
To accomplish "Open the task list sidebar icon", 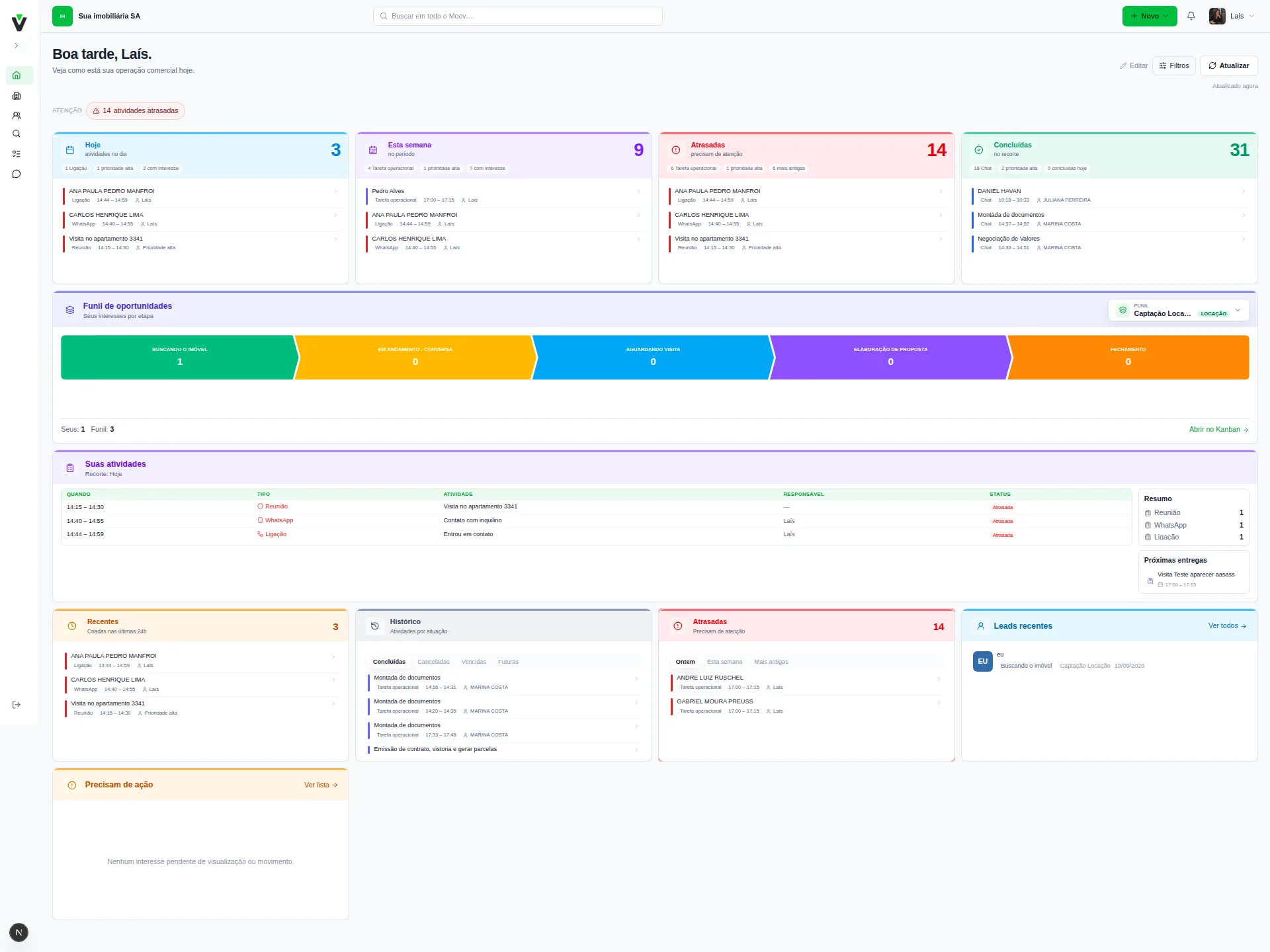I will [17, 153].
